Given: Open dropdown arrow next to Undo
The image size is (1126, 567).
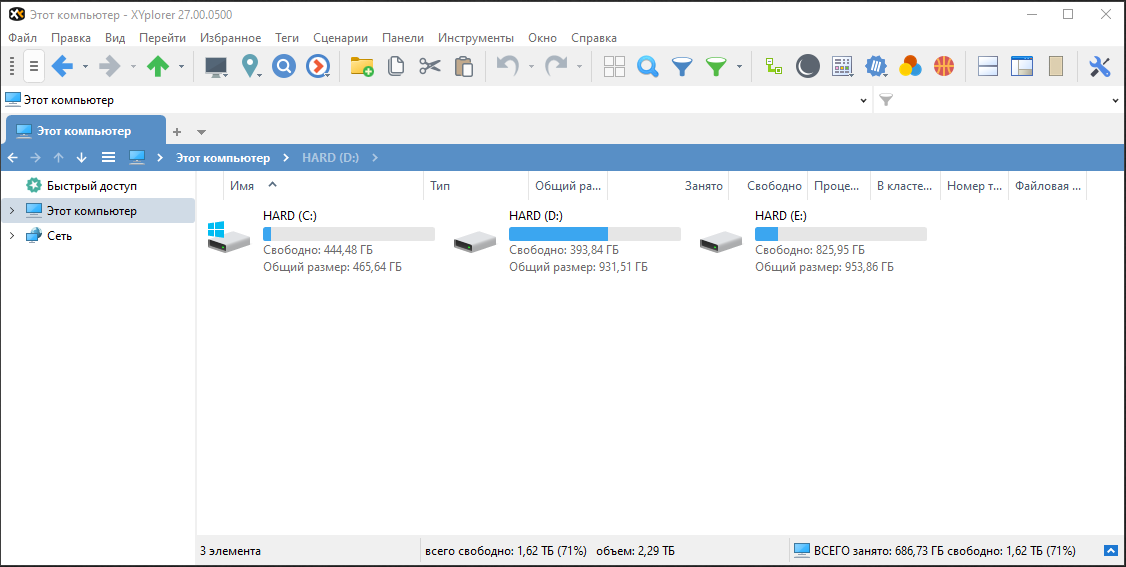Looking at the screenshot, I should 531,67.
